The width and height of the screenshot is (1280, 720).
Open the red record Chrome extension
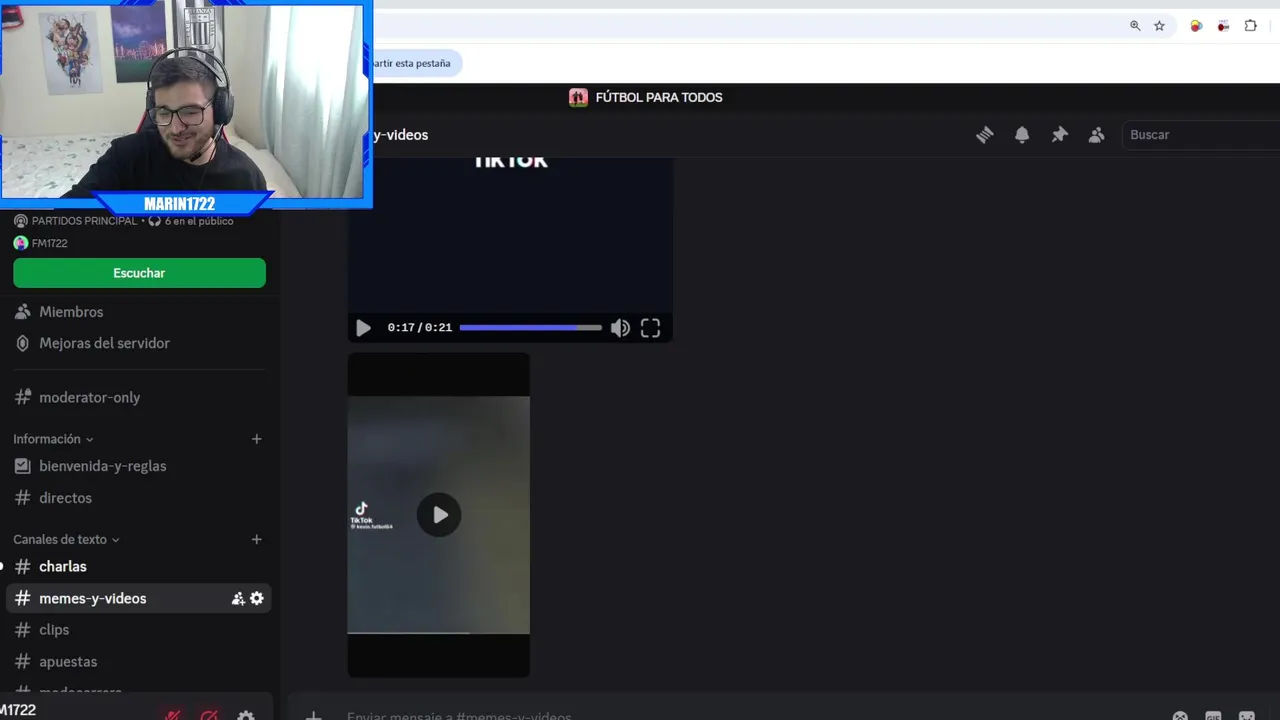pos(1223,26)
